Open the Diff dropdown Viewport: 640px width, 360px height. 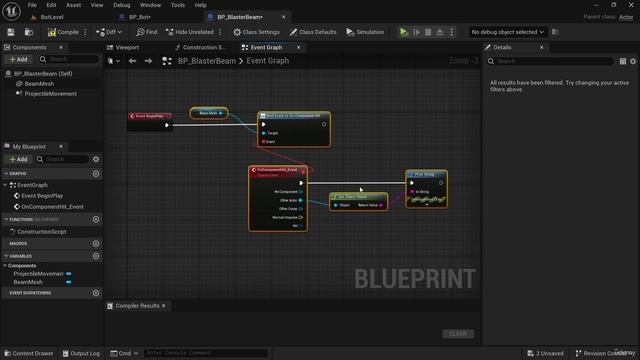pyautogui.click(x=109, y=32)
